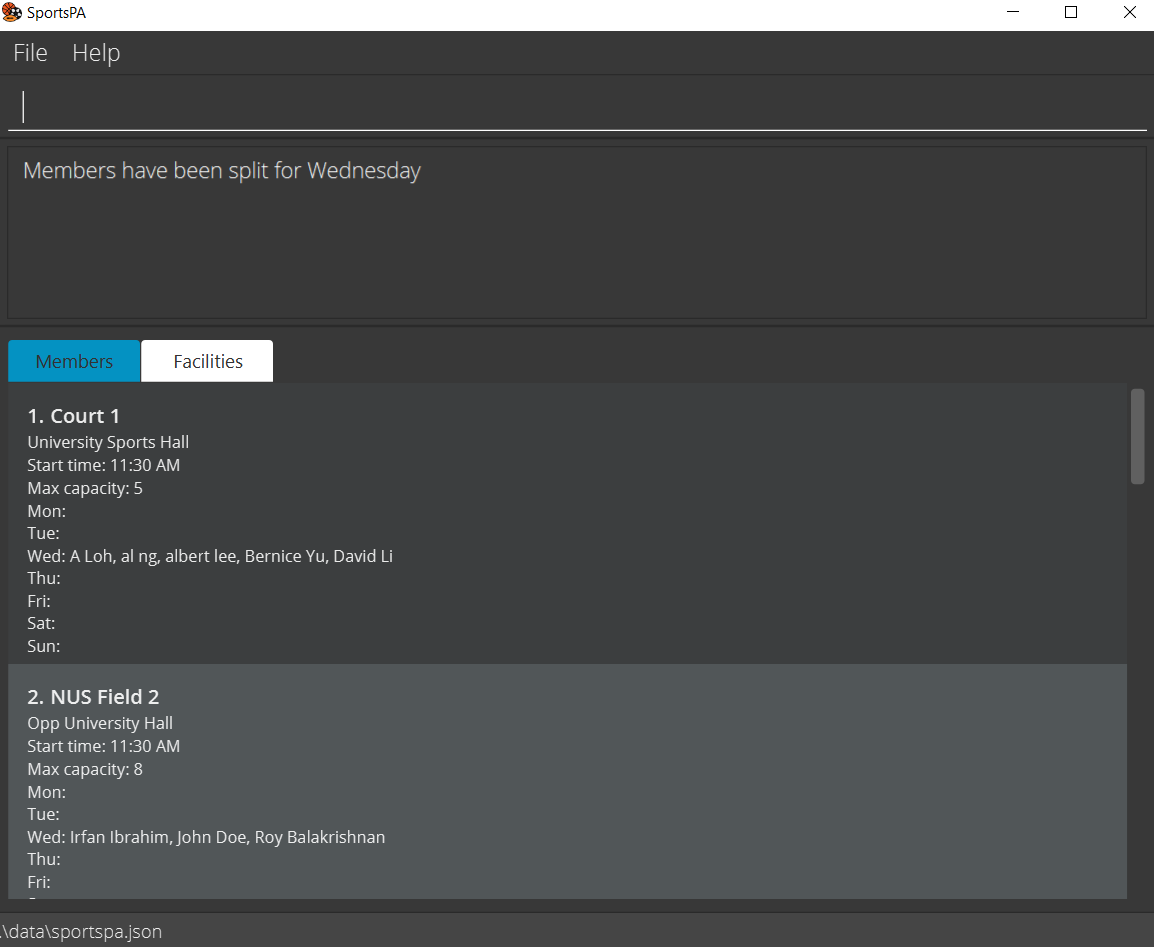1154x947 pixels.
Task: Click 'Opp University Hall' location text
Action: (100, 723)
